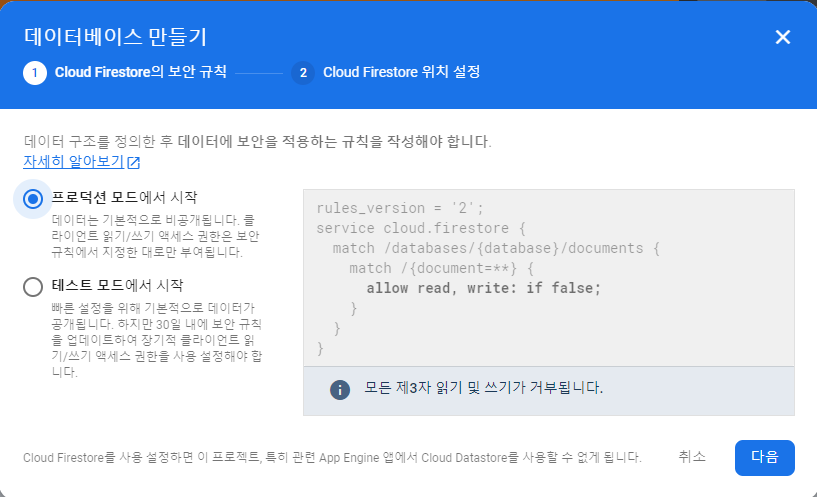The width and height of the screenshot is (817, 497).
Task: Click the 데이터 구조를 정의한 후 intro sentence
Action: click(x=257, y=141)
